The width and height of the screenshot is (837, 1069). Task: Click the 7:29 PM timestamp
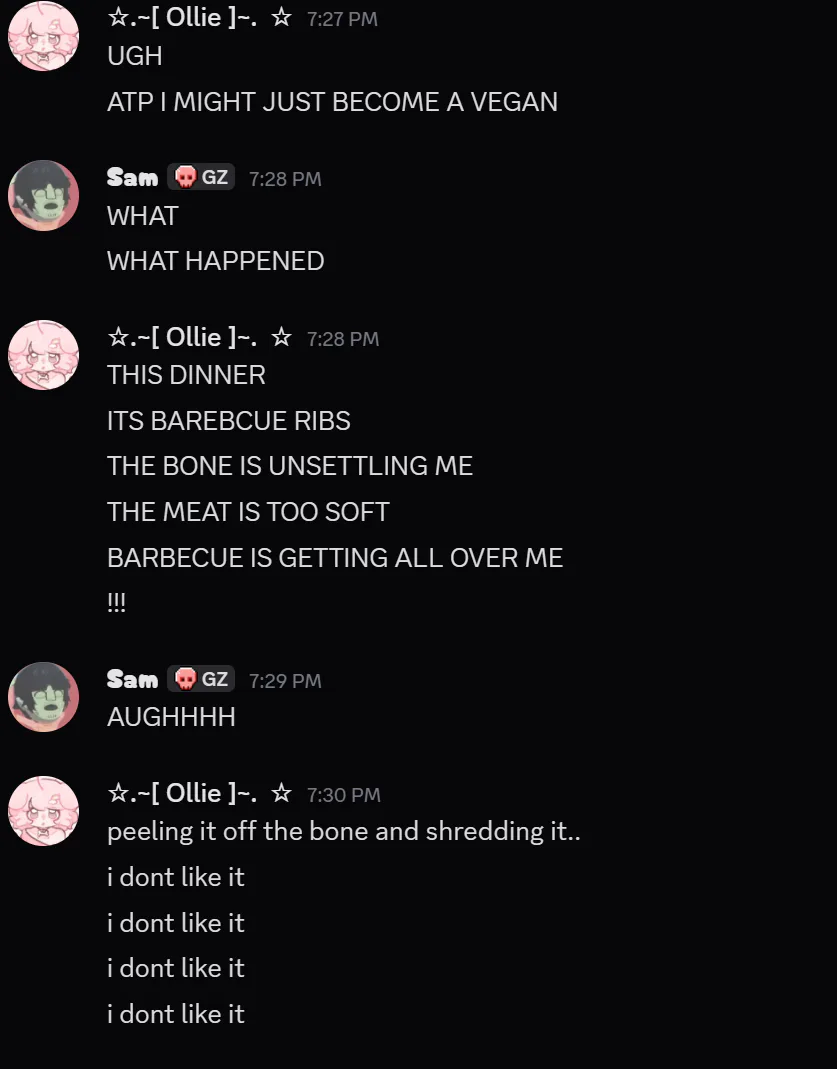tap(285, 681)
